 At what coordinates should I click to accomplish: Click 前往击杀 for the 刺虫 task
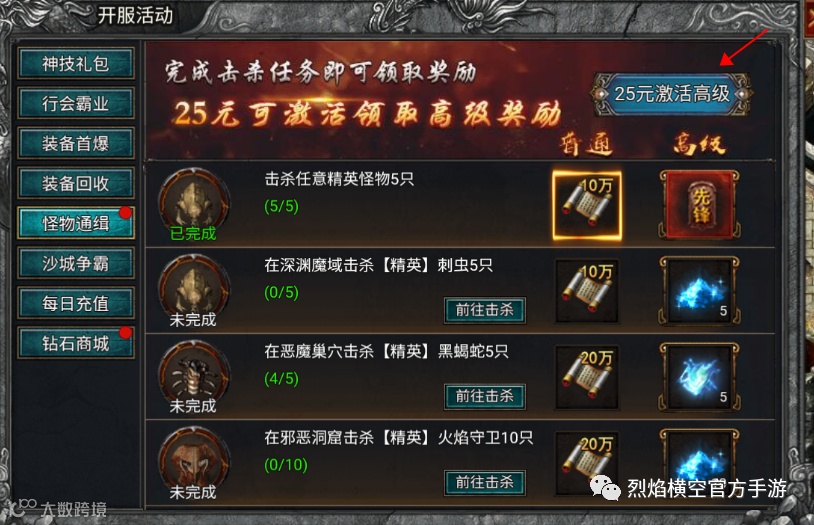[485, 310]
